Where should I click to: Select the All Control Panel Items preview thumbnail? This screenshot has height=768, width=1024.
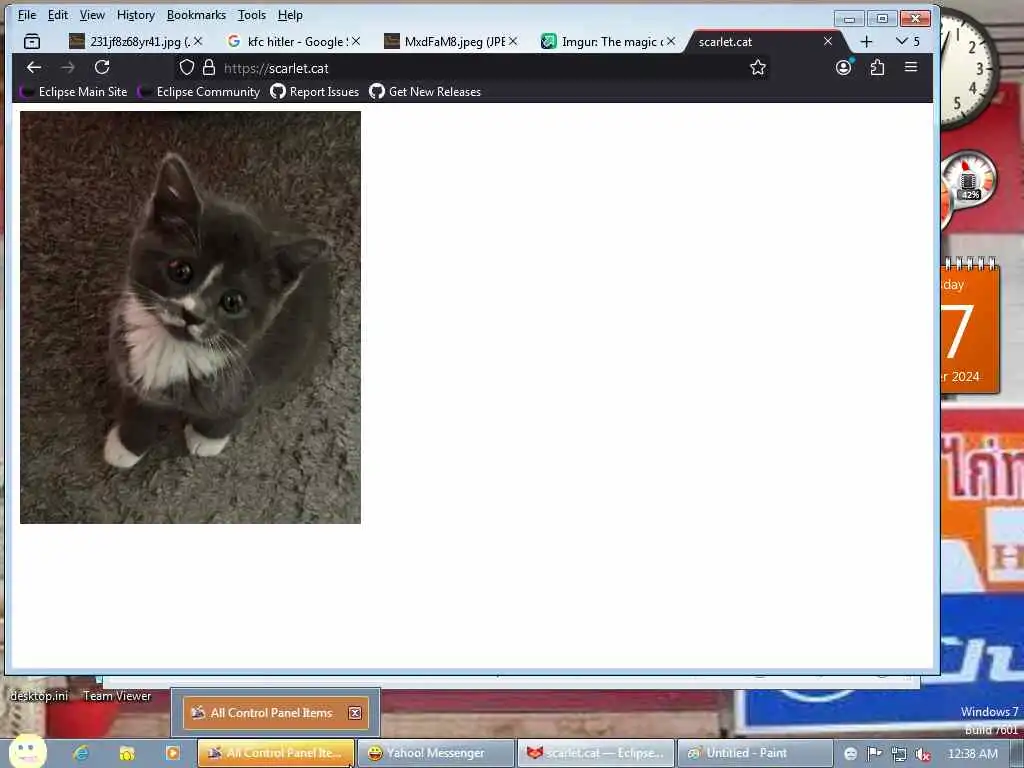tap(276, 713)
